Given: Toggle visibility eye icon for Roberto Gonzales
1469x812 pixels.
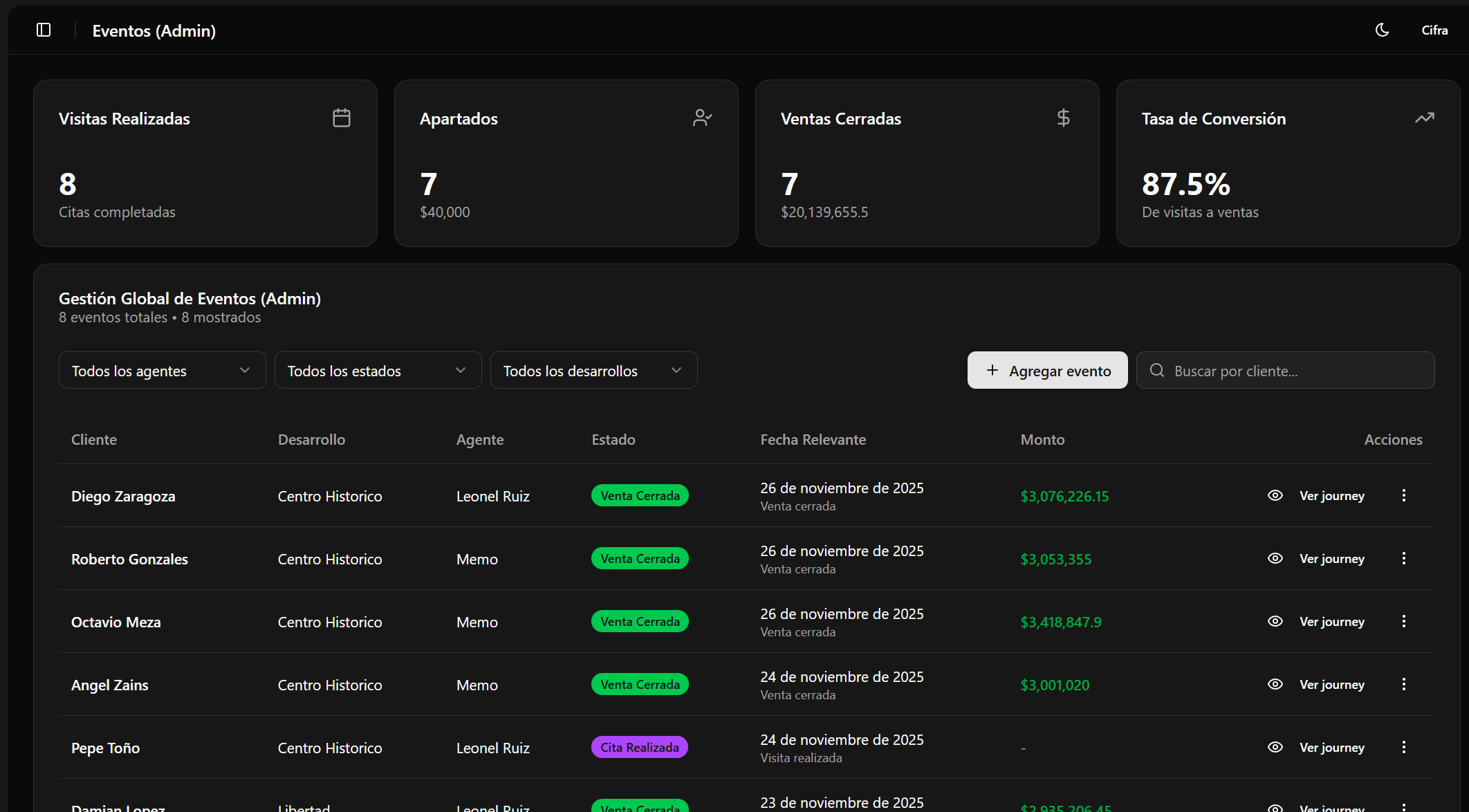Looking at the screenshot, I should click(1275, 558).
